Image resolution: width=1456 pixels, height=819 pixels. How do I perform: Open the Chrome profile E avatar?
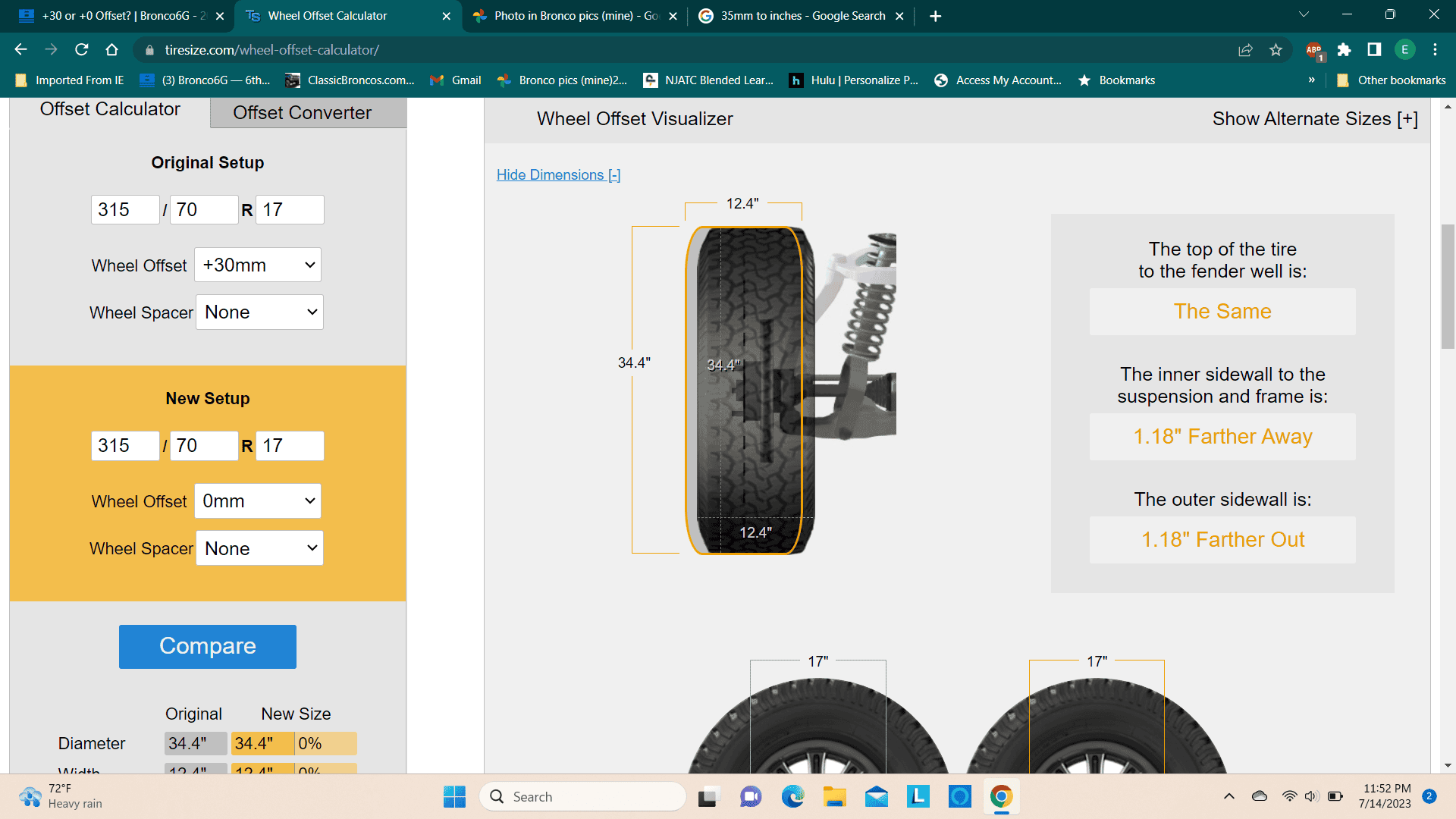[1404, 50]
